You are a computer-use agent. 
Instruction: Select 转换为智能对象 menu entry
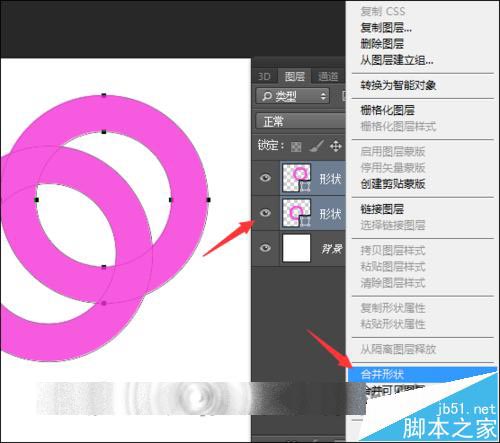pos(398,85)
